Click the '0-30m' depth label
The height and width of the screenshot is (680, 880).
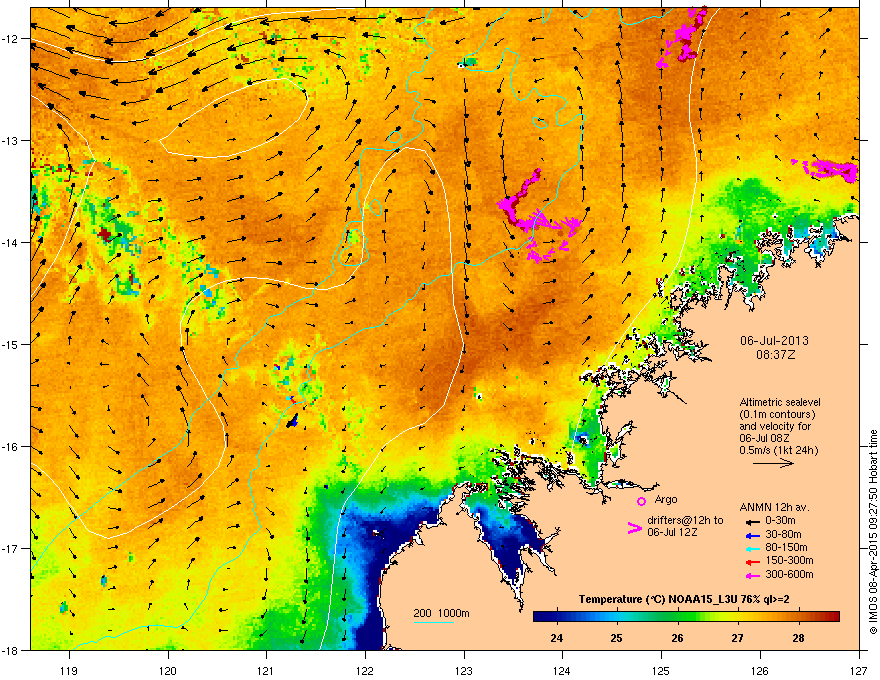pos(780,521)
